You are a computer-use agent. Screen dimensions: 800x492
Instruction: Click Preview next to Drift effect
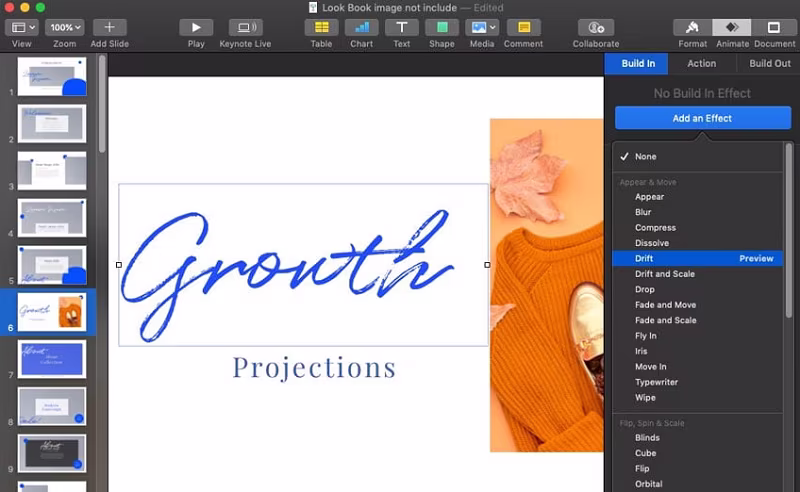tap(756, 259)
